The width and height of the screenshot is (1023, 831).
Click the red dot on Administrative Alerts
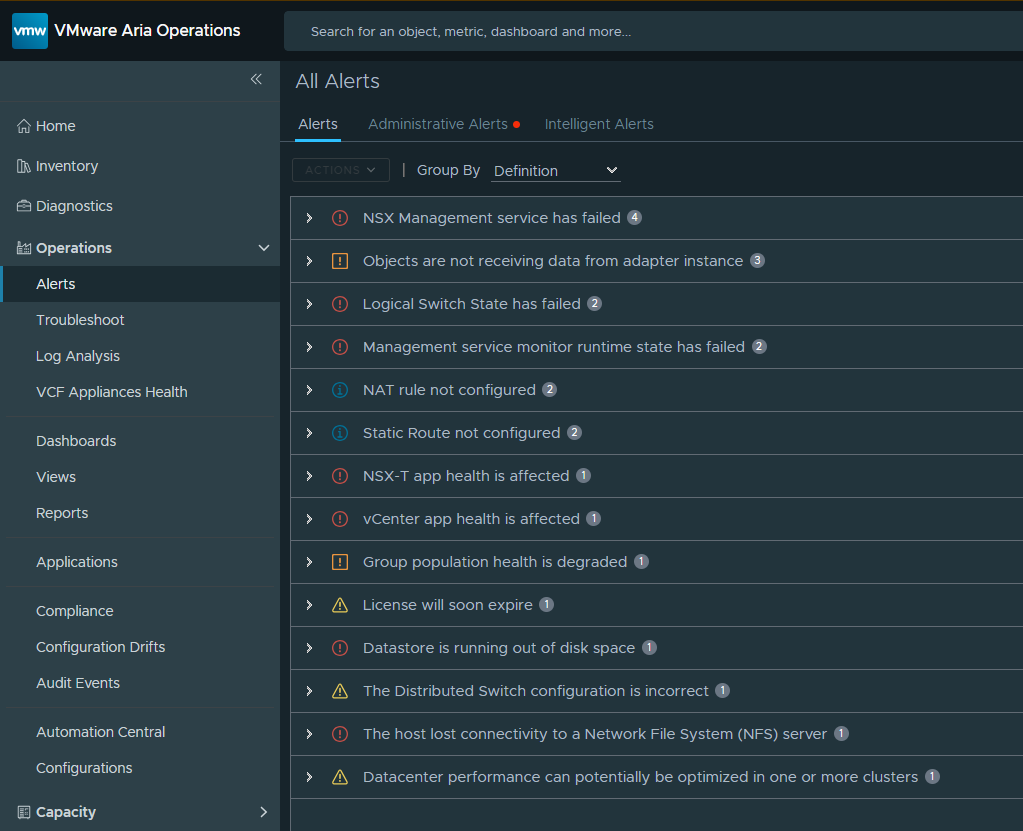click(x=517, y=125)
